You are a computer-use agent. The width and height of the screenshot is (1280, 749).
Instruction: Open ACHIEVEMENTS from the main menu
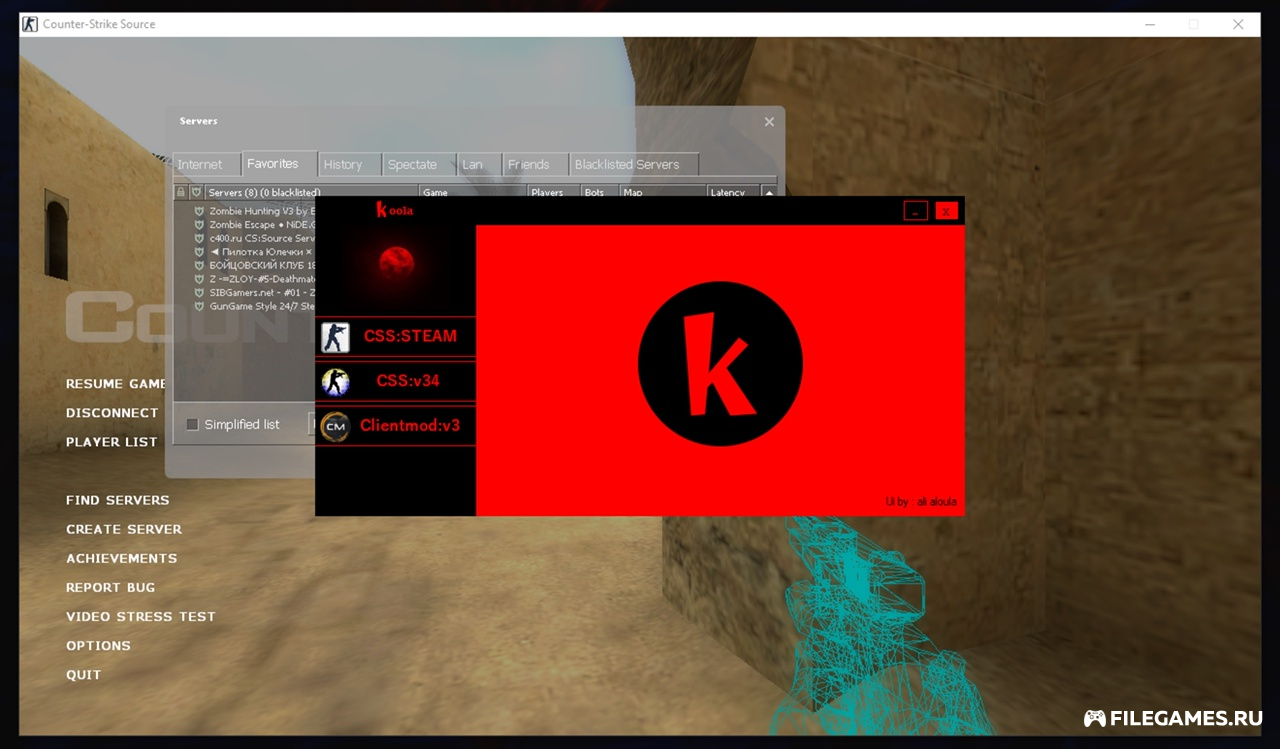tap(121, 558)
